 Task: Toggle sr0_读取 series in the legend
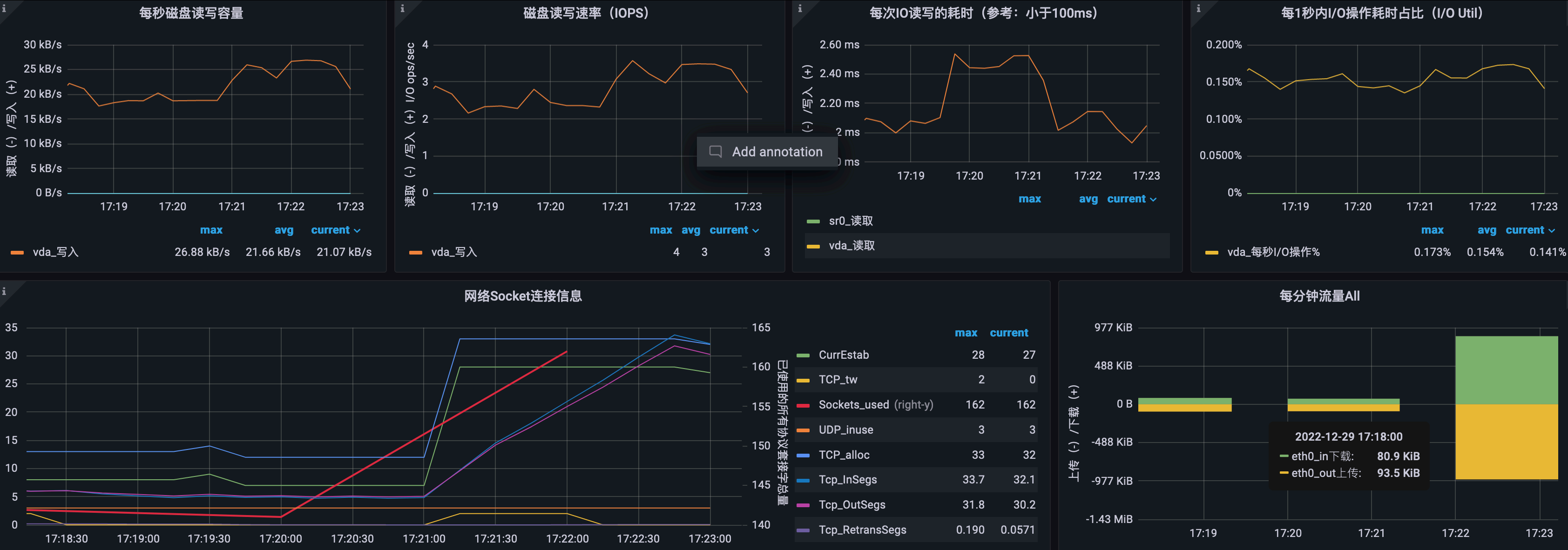(x=851, y=221)
